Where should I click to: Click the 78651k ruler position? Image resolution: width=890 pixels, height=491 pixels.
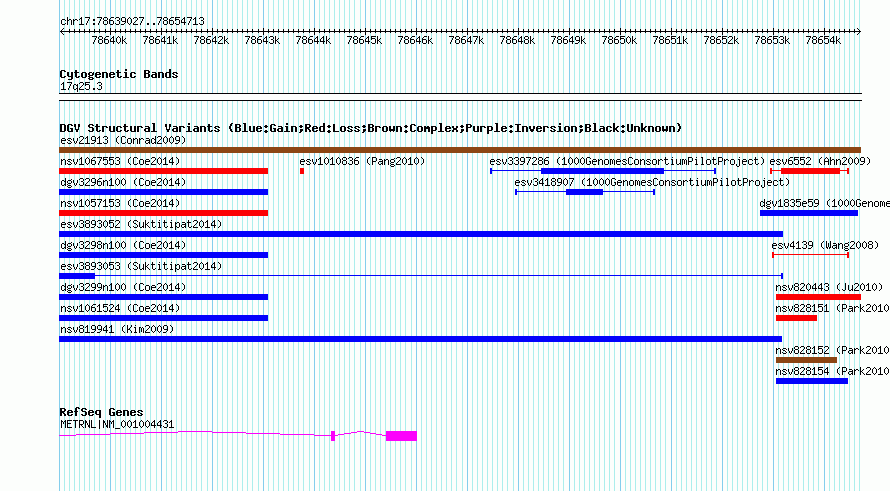click(670, 41)
